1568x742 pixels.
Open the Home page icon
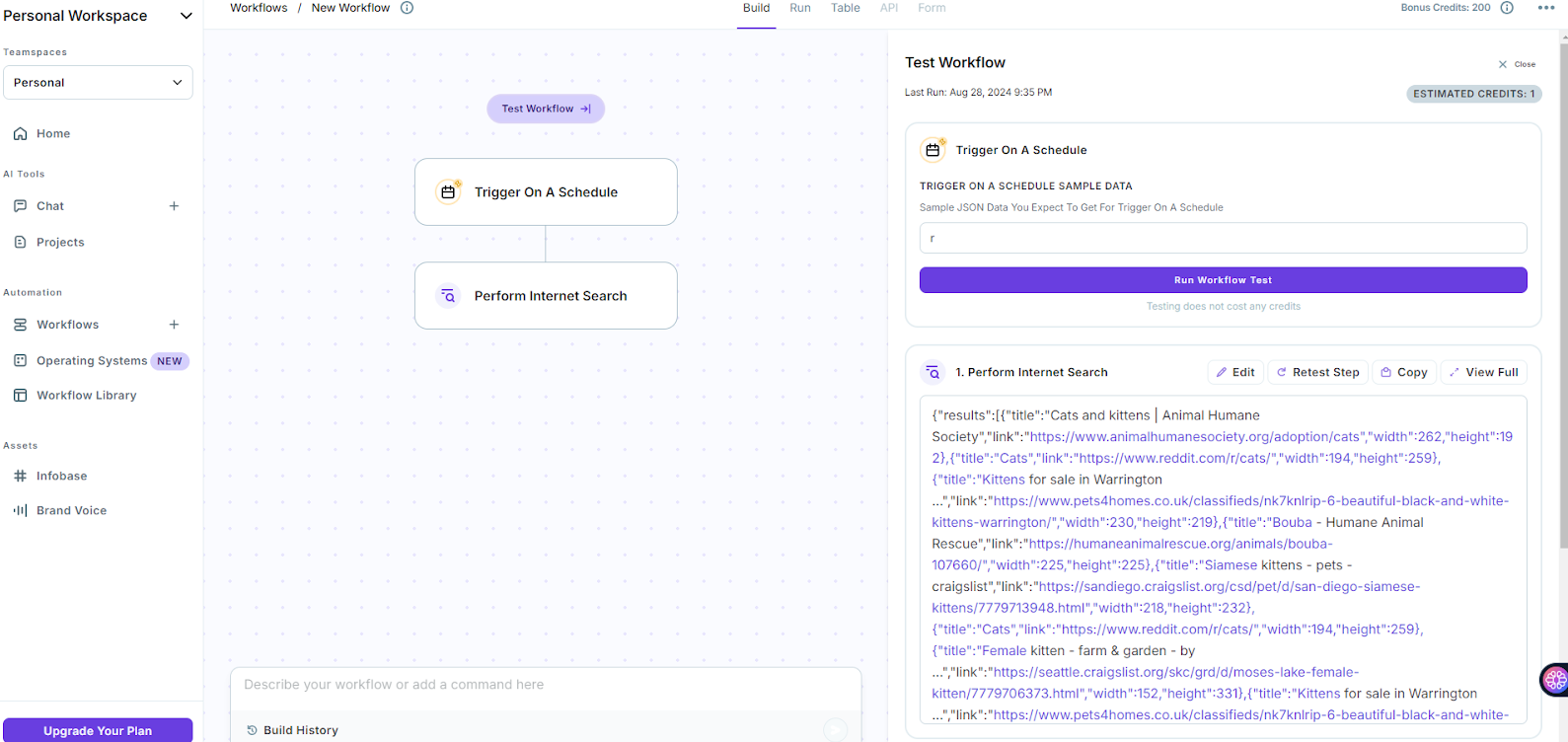[x=20, y=133]
